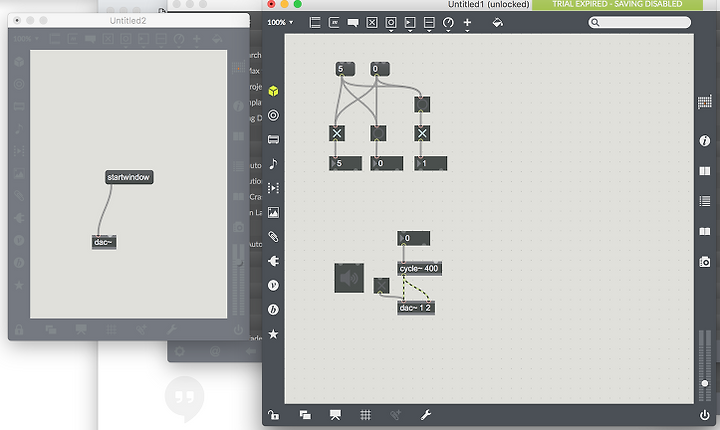Open the modules icon below the target icon
This screenshot has width=720, height=430.
point(273,139)
